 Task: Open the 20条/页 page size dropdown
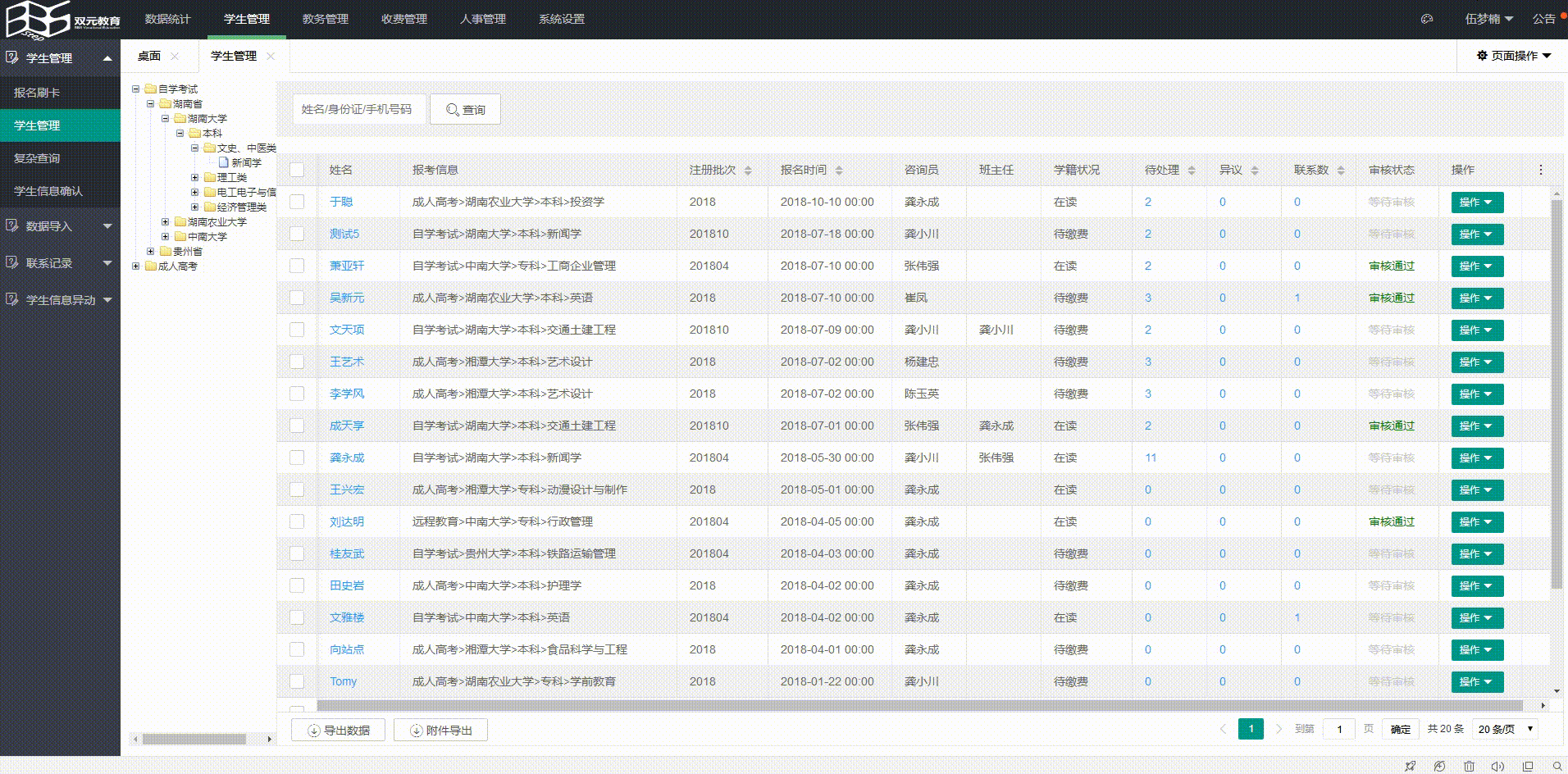point(1505,729)
